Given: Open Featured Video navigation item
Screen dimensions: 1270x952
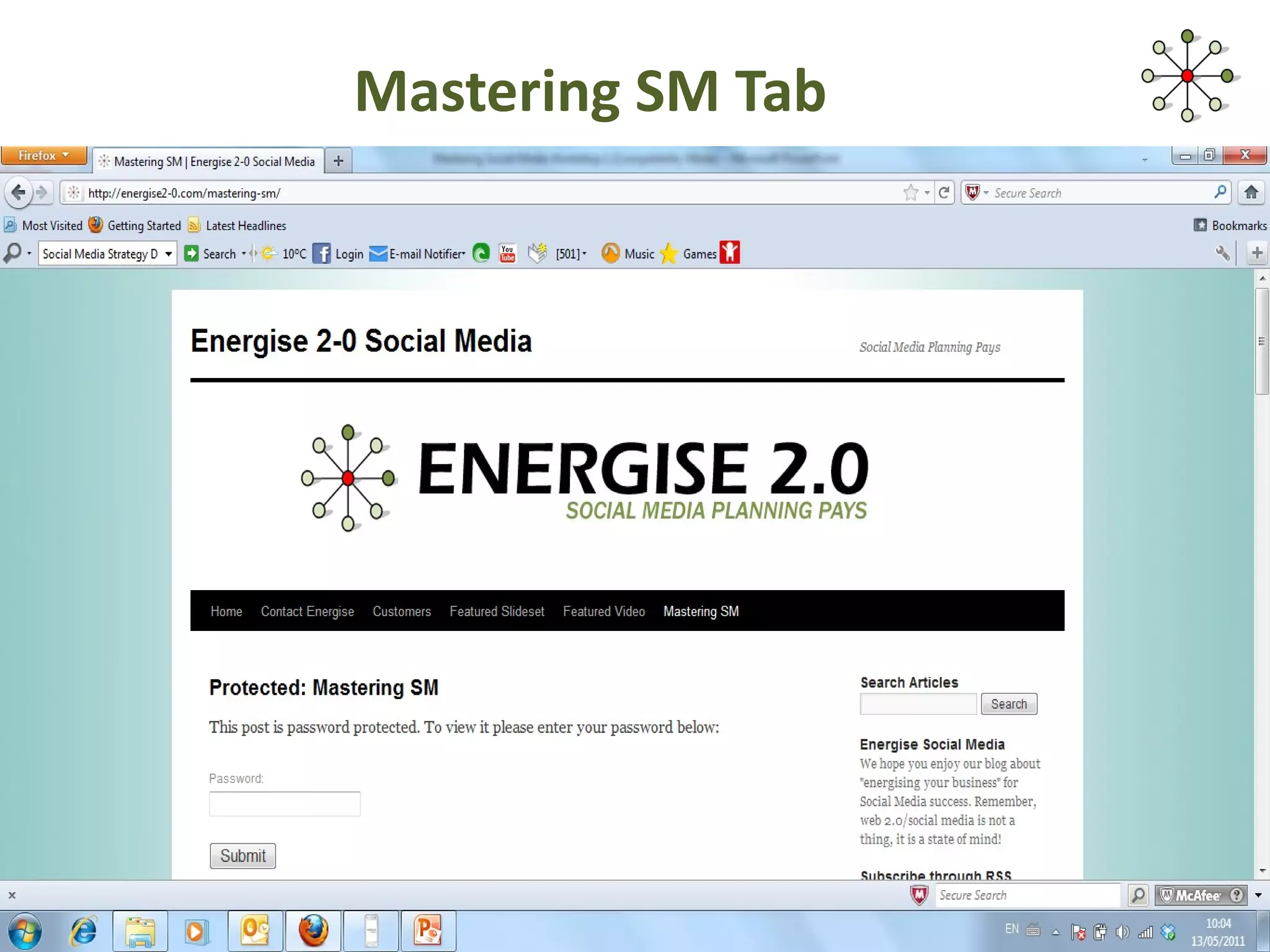Looking at the screenshot, I should 603,611.
